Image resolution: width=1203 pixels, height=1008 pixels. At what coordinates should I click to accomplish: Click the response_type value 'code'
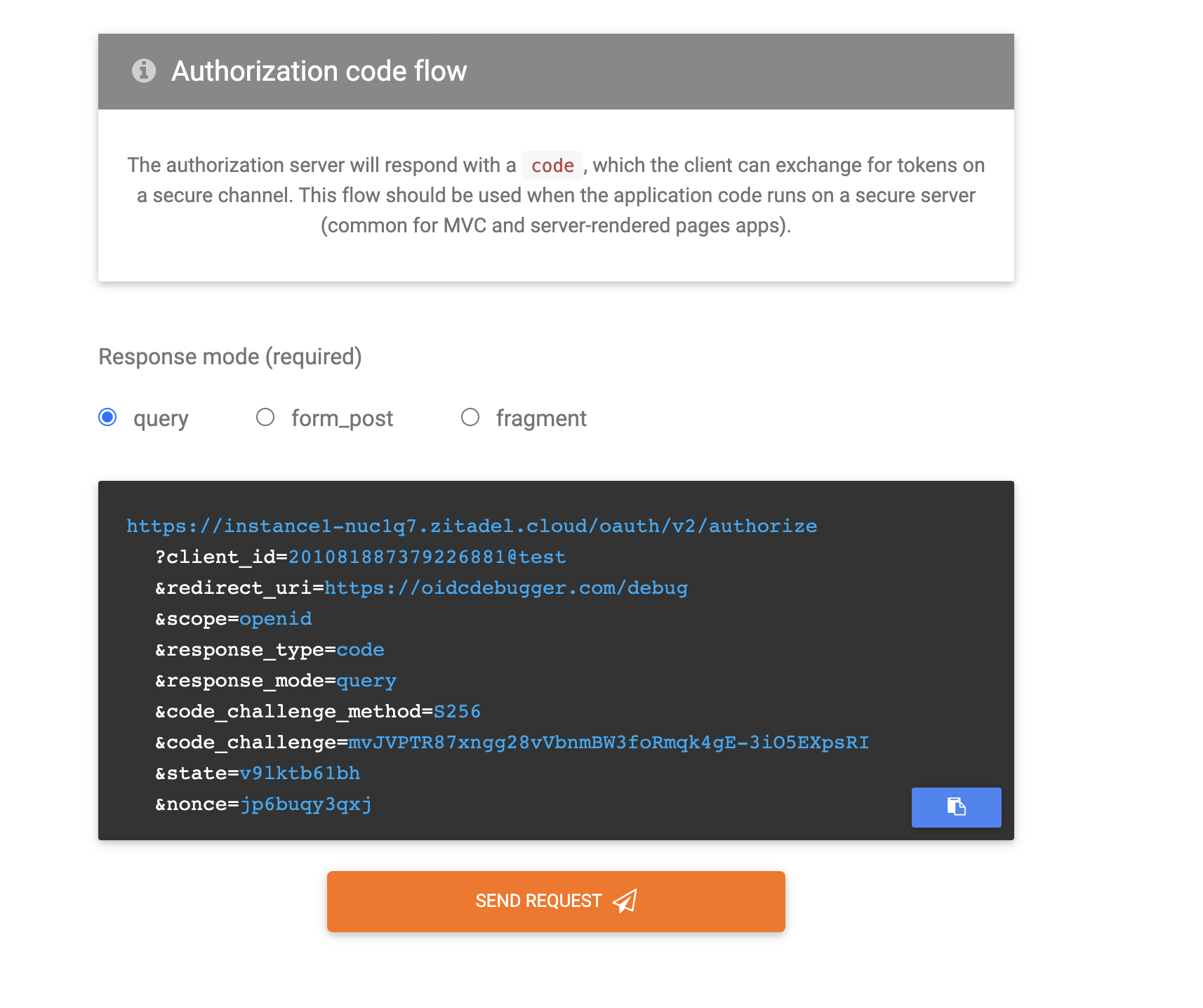coord(360,649)
